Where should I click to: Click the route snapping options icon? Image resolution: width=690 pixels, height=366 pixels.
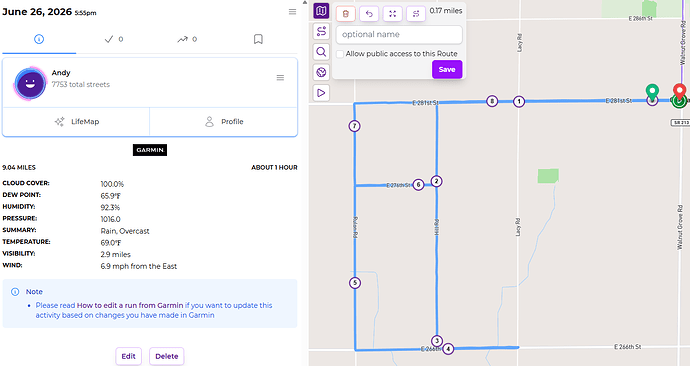[x=416, y=14]
